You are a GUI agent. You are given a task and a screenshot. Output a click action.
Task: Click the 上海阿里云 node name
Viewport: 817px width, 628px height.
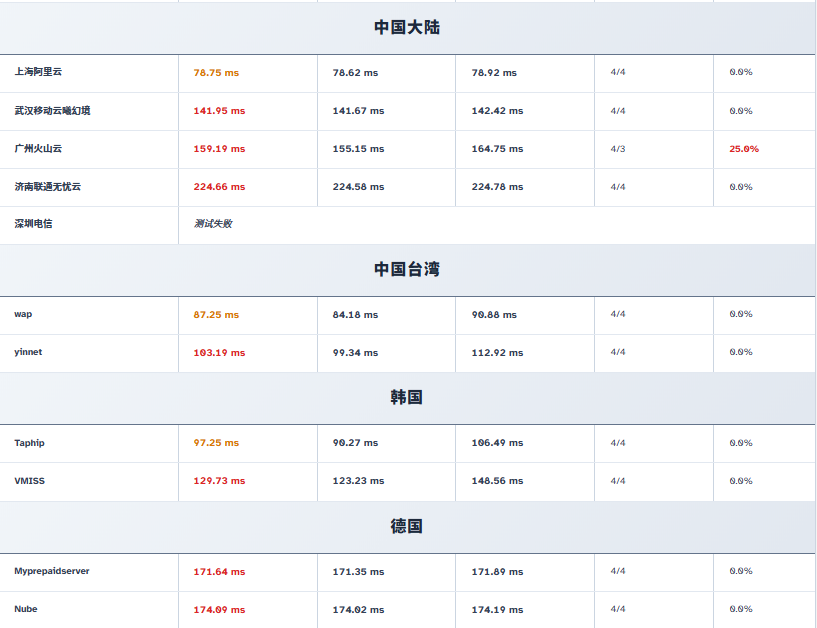pyautogui.click(x=38, y=72)
